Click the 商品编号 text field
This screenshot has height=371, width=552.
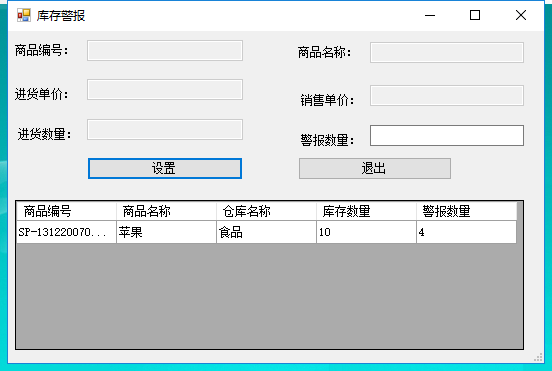pyautogui.click(x=165, y=51)
